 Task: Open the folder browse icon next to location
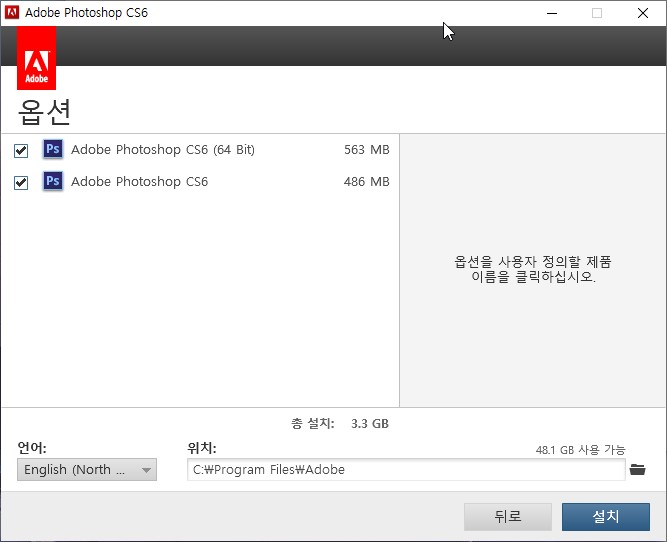coord(637,470)
